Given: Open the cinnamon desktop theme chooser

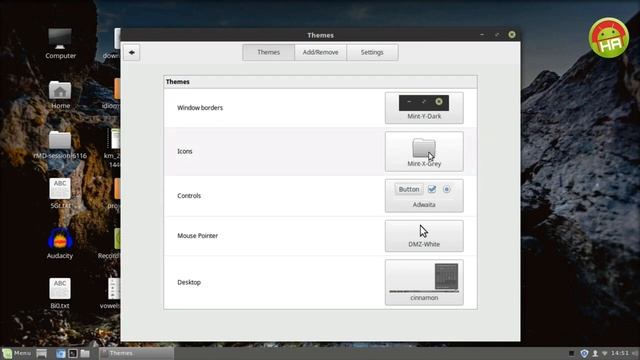Looking at the screenshot, I should click(x=424, y=282).
